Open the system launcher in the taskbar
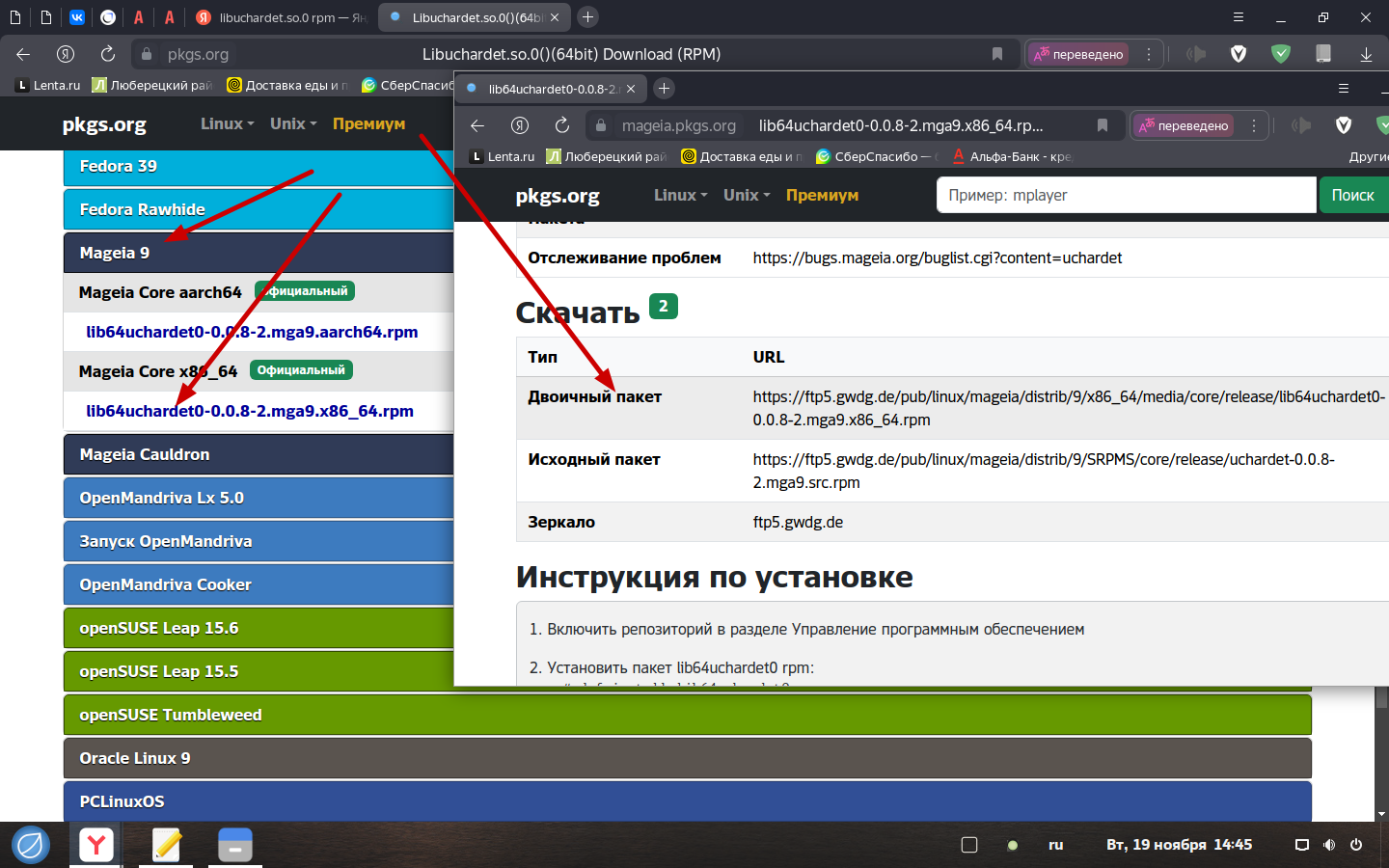This screenshot has width=1389, height=868. point(31,846)
